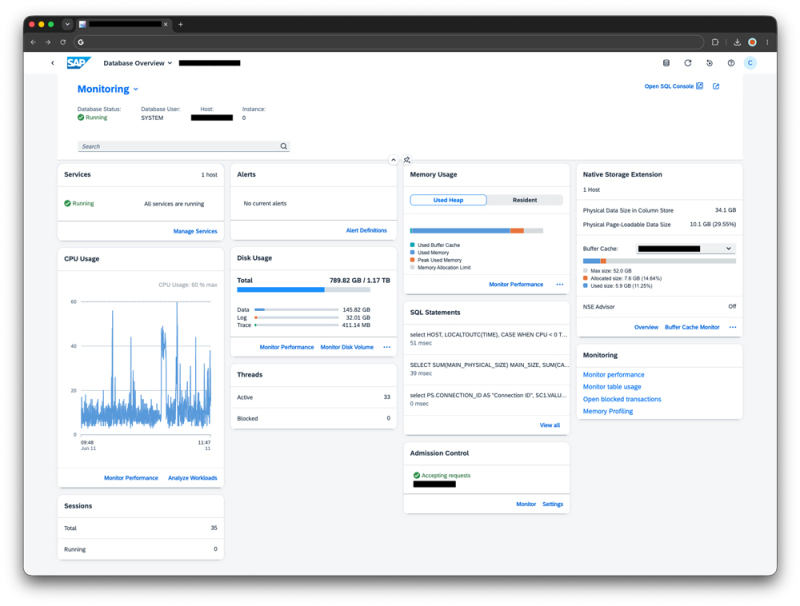Pin the header with the pin icon

click(x=407, y=160)
